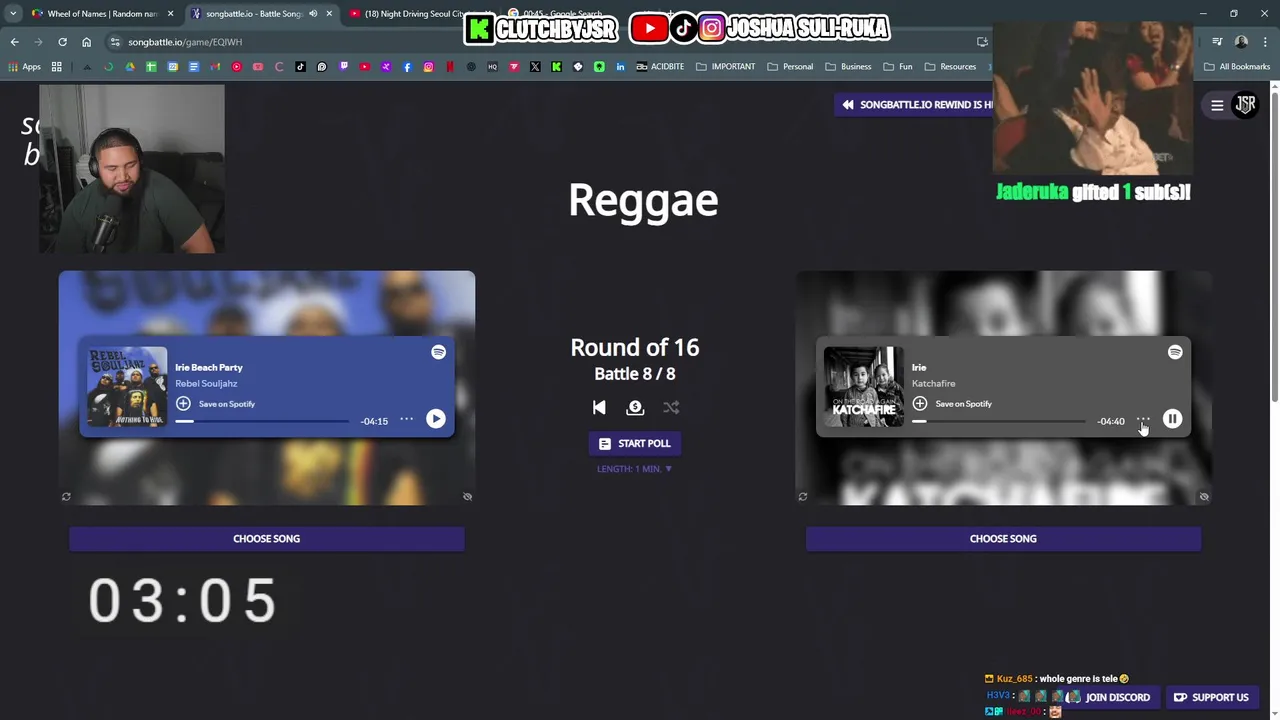Open Spotify logo on Katchafire player

(1175, 352)
